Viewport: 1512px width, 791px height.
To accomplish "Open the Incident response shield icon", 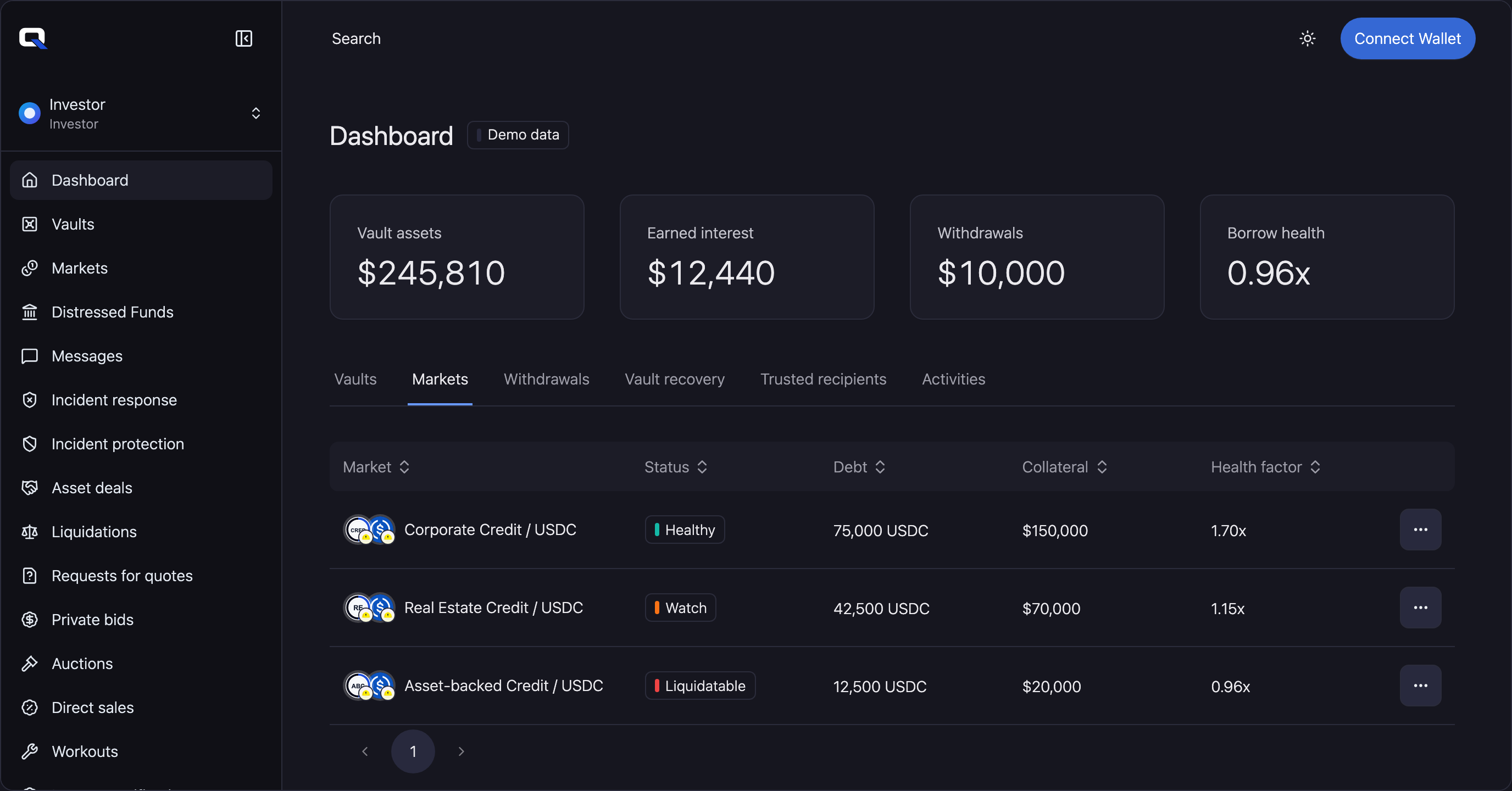I will [30, 400].
